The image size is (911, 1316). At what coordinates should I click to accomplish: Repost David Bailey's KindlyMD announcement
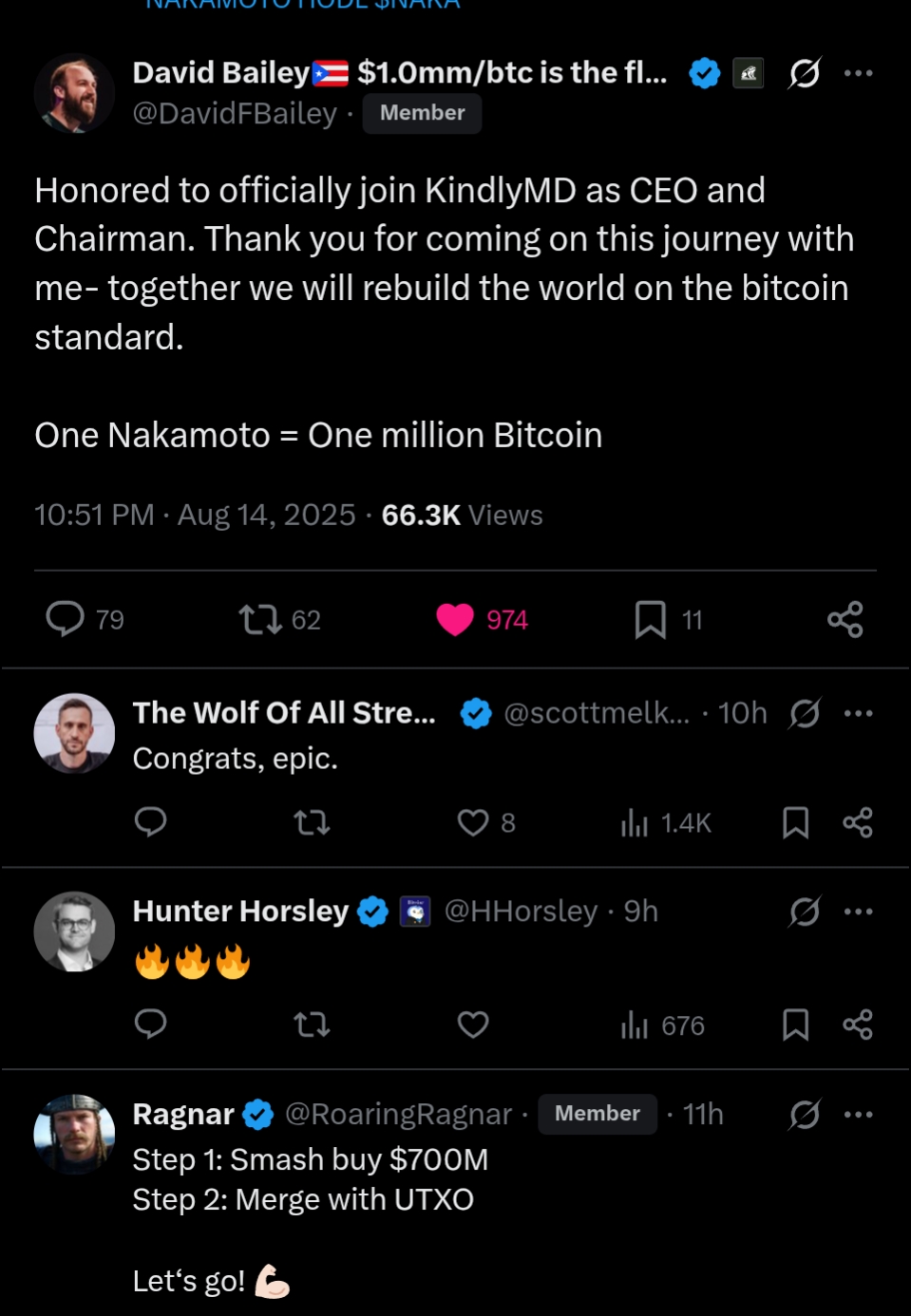(259, 620)
